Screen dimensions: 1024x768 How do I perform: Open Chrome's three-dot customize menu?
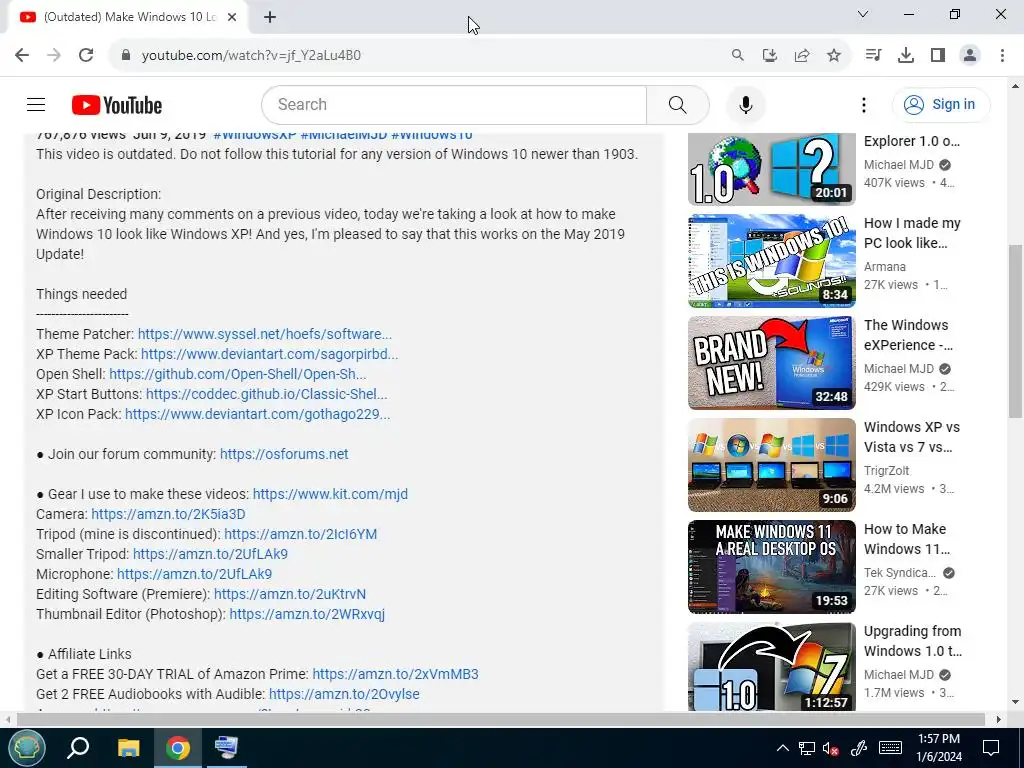tap(1002, 55)
